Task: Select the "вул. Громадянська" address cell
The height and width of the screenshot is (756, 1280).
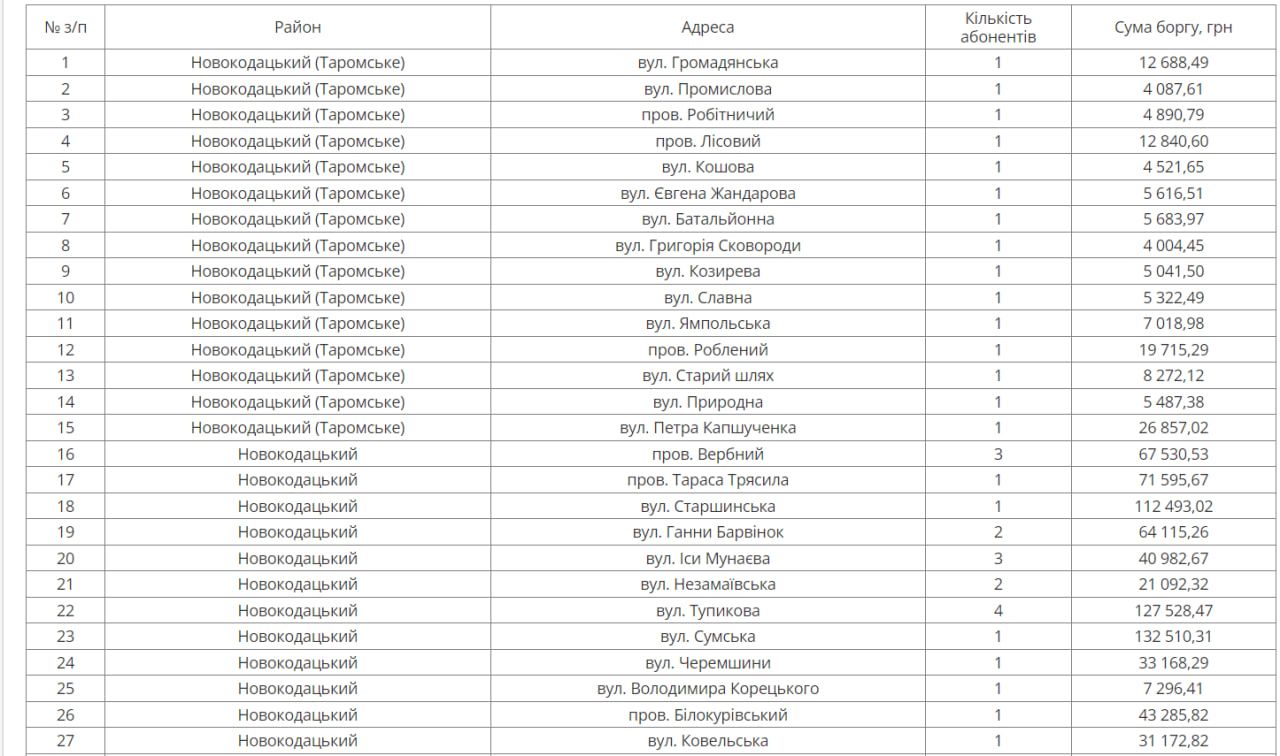Action: [707, 63]
